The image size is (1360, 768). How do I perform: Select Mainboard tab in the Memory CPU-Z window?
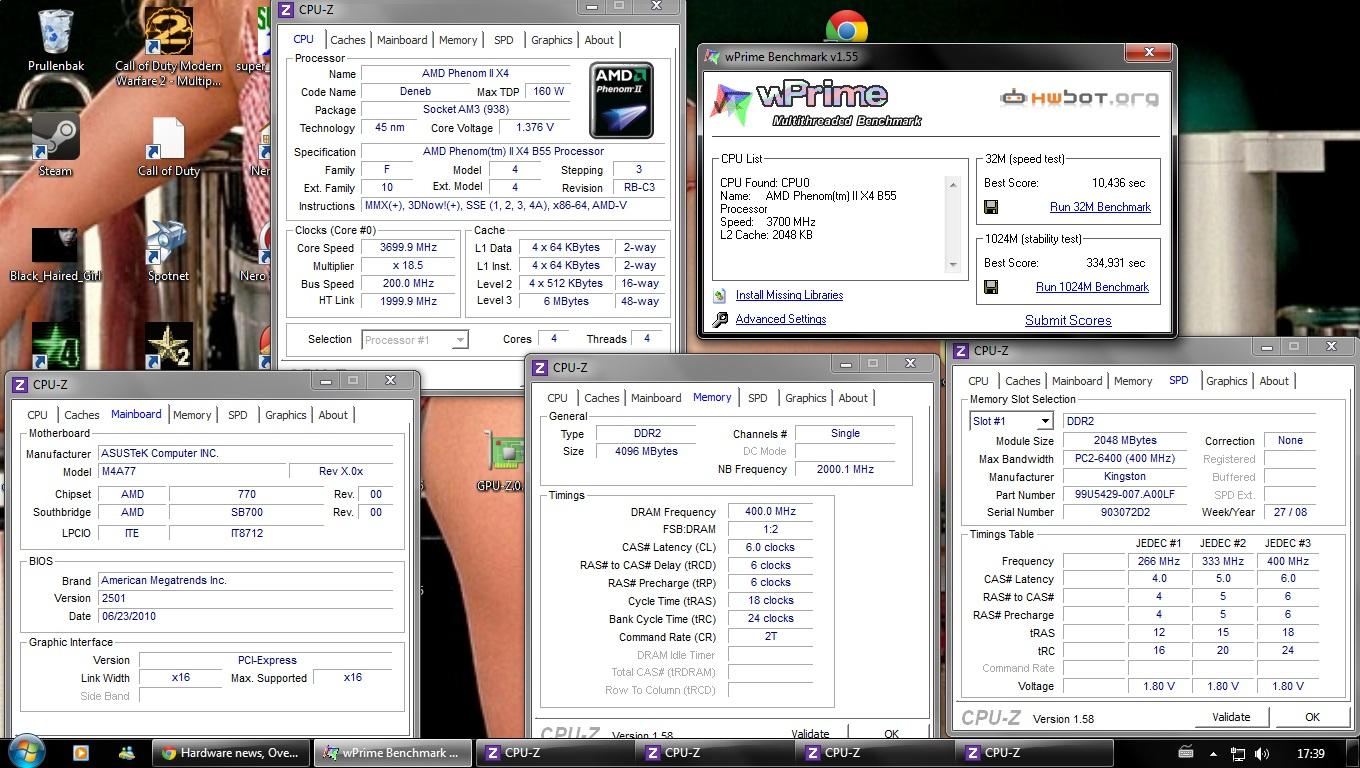[656, 398]
